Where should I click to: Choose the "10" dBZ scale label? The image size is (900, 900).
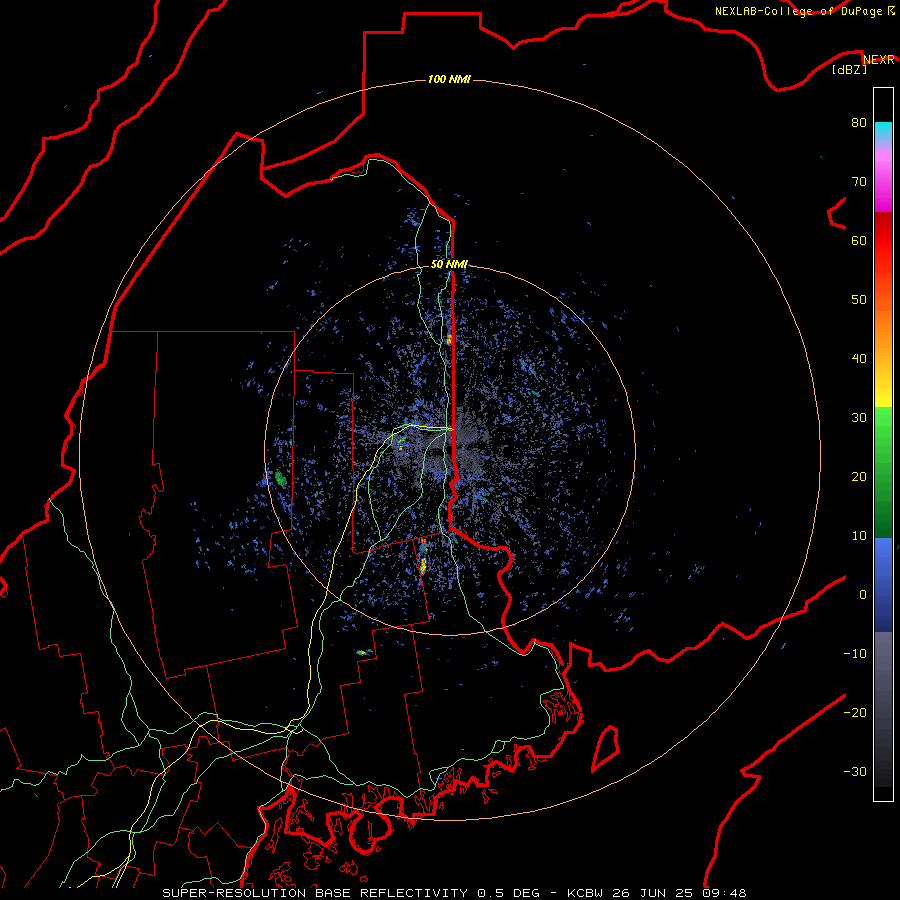859,536
